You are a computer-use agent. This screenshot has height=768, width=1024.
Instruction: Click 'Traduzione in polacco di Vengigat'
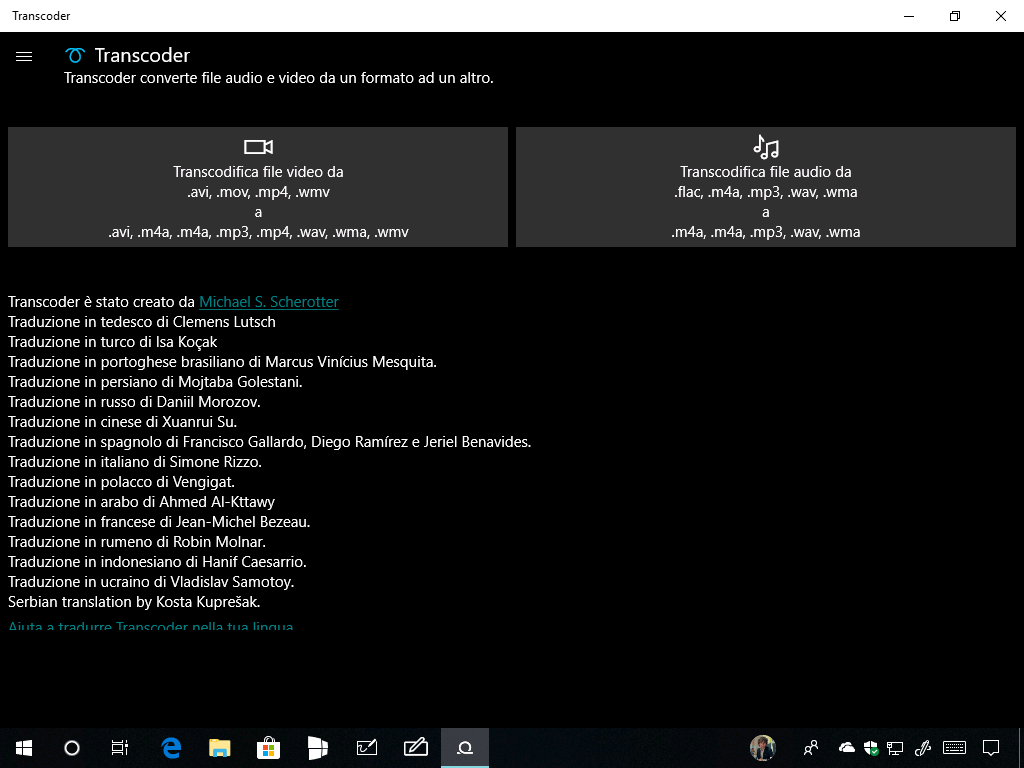121,482
